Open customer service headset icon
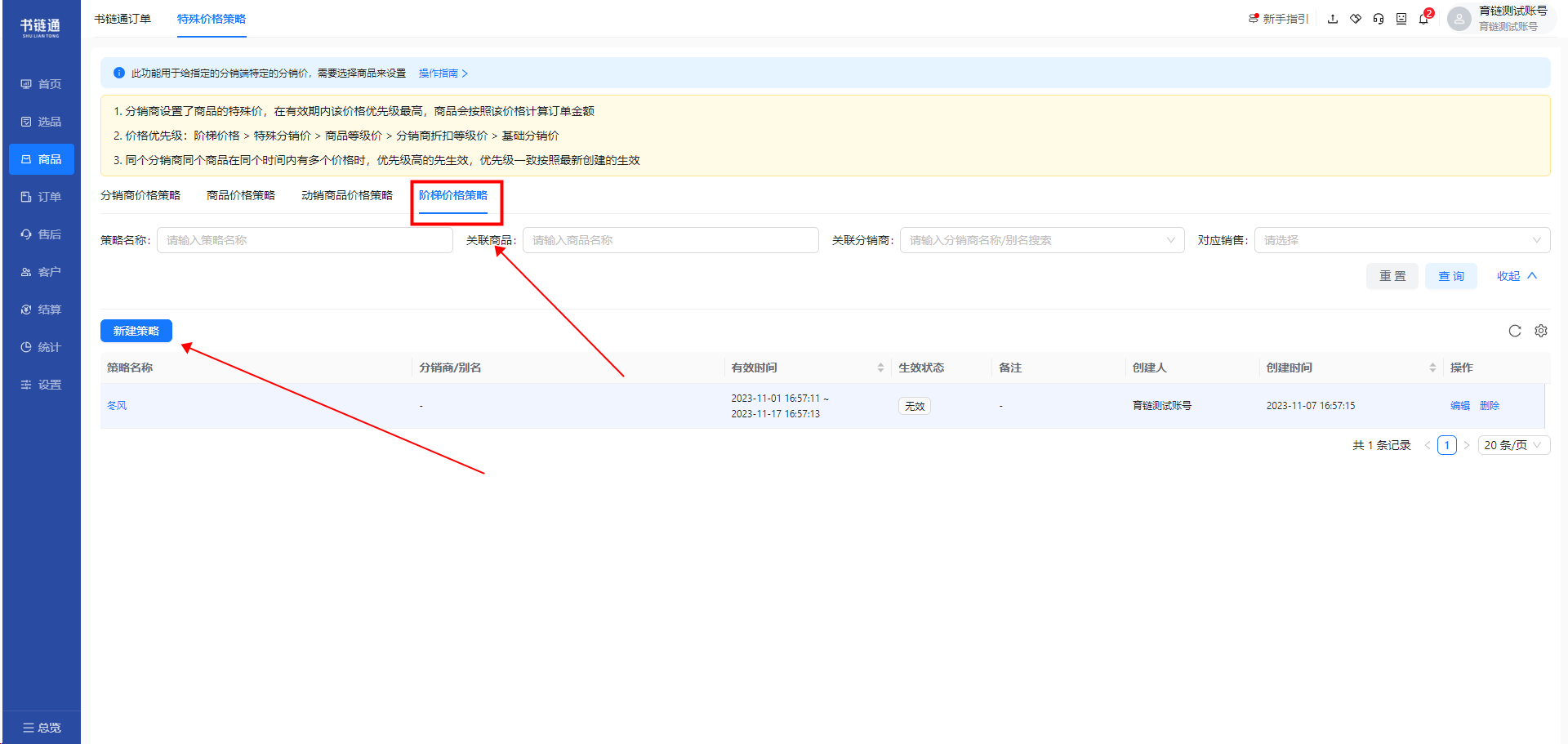 click(1379, 19)
